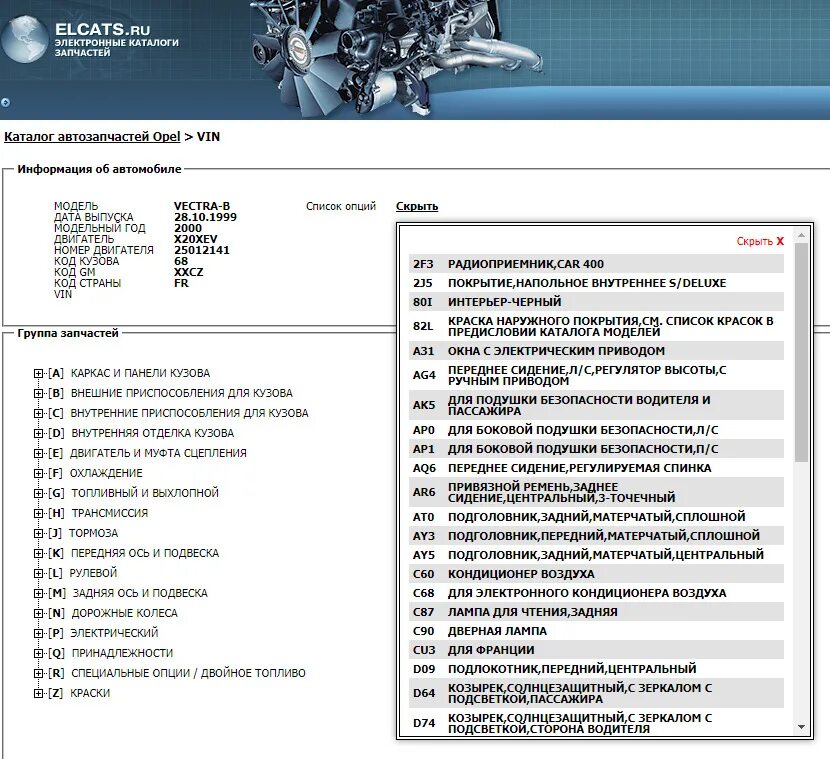Select option row C90 ДВЕРНАЯ ЛАМПА

click(x=597, y=631)
